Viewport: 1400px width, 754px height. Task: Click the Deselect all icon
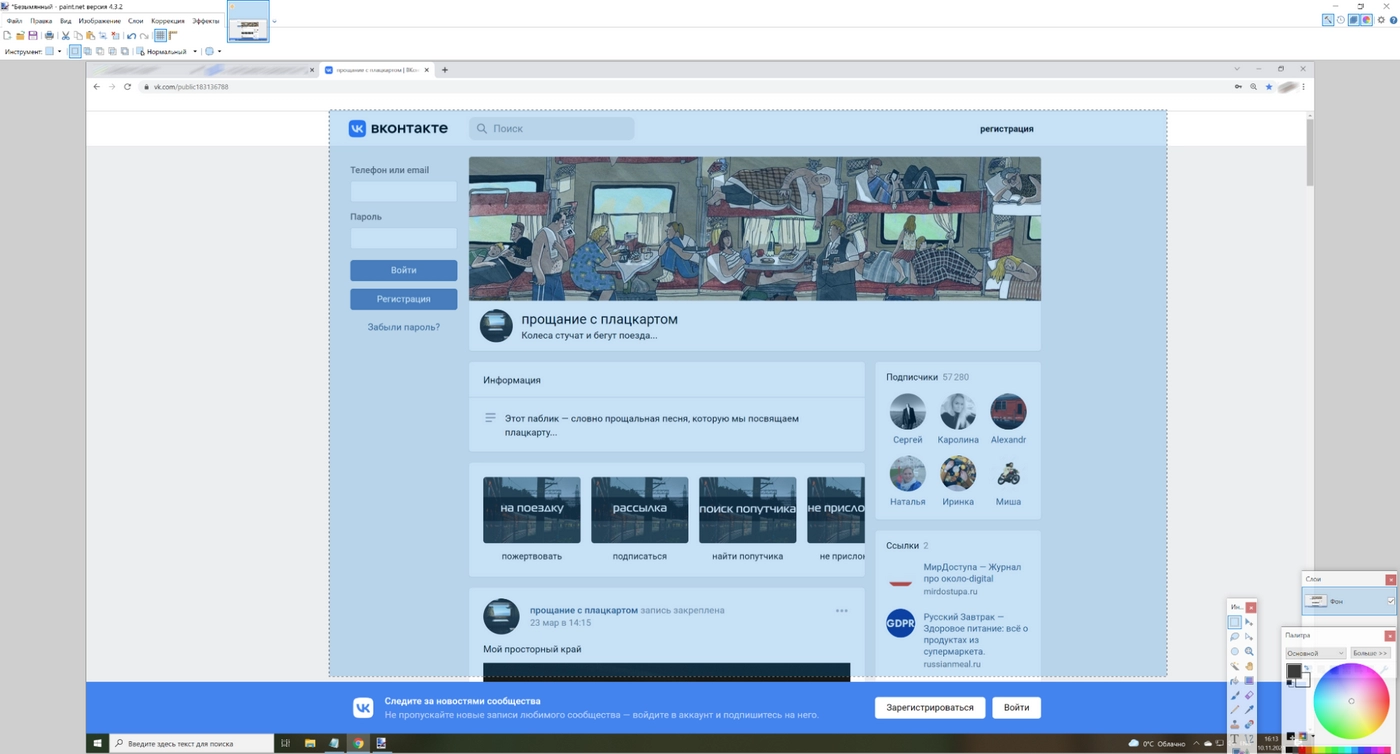pyautogui.click(x=115, y=36)
